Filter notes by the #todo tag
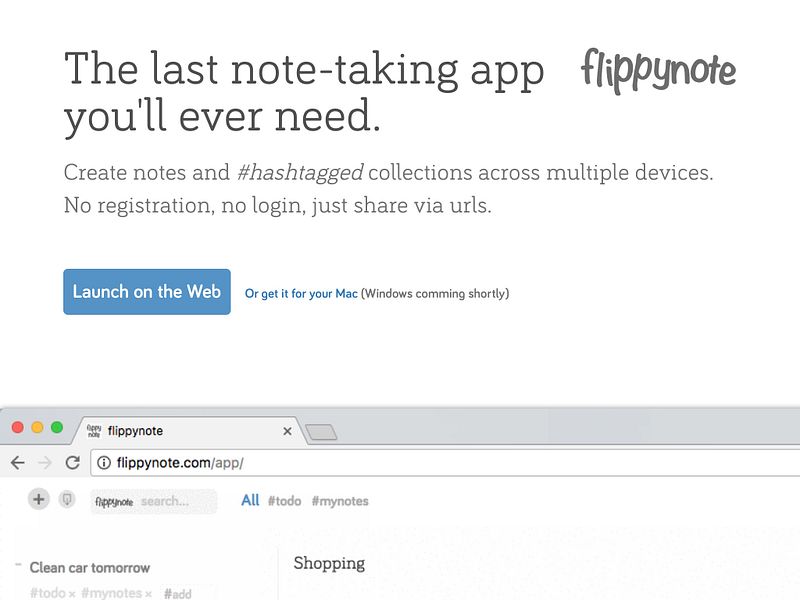Image resolution: width=800 pixels, height=600 pixels. [x=284, y=501]
